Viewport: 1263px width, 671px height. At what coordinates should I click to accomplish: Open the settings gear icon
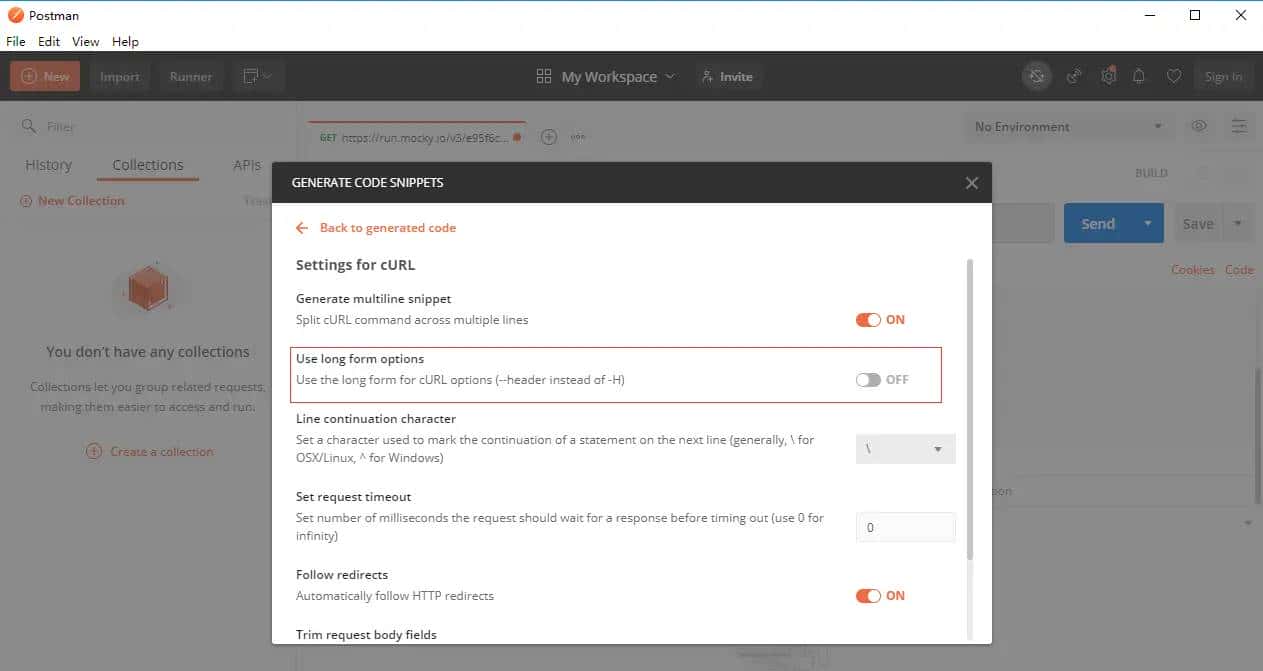click(1108, 76)
